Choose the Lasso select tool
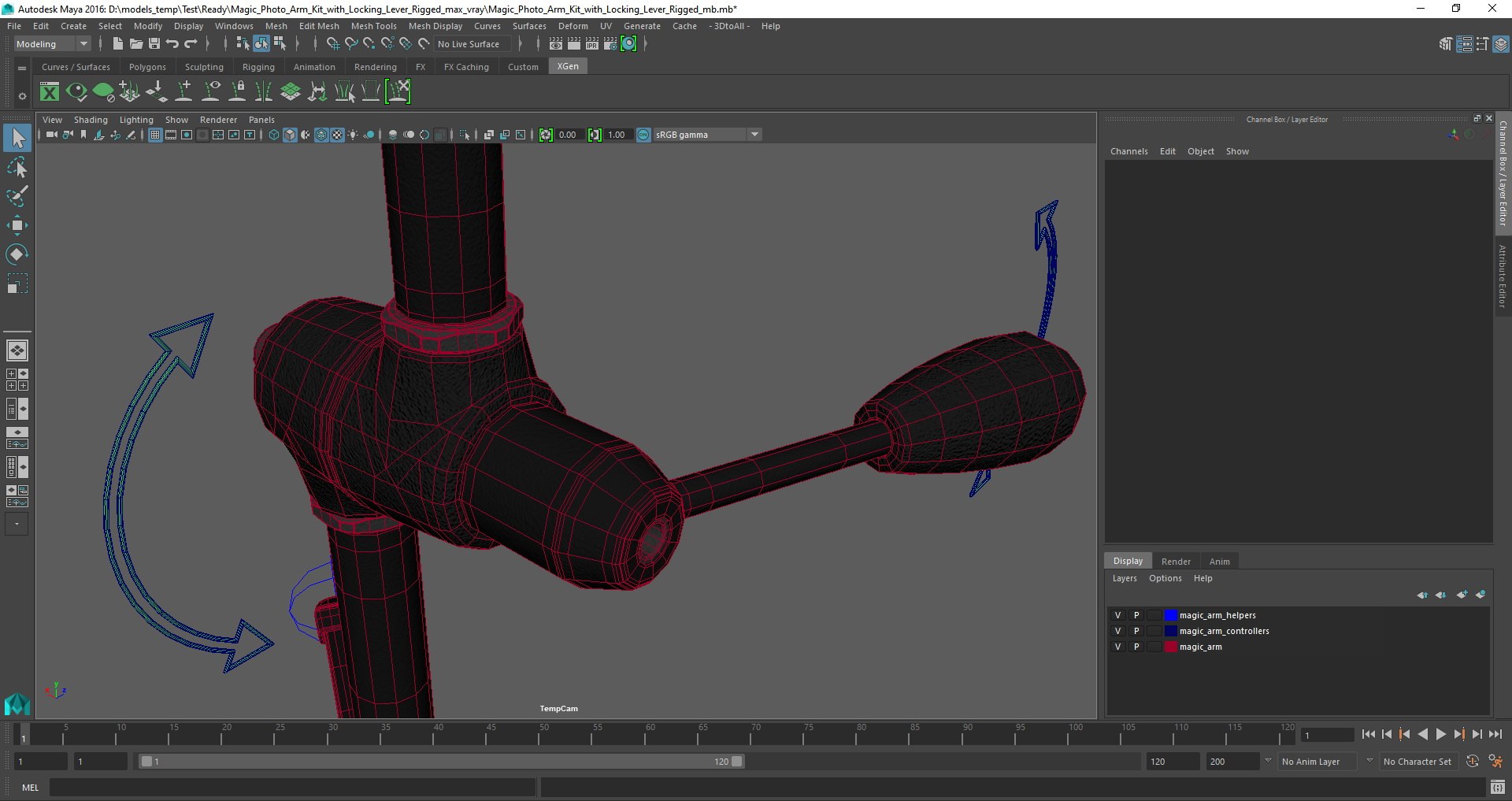 pos(17,168)
